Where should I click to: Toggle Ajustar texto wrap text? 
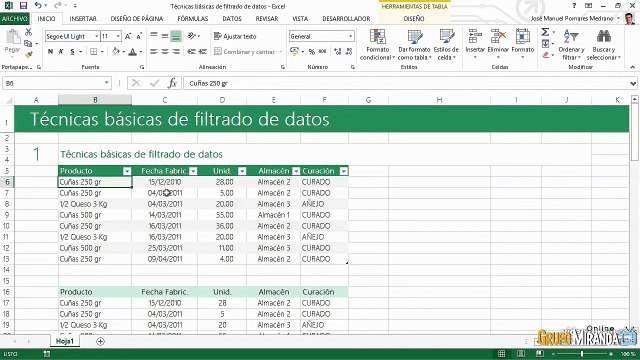[235, 36]
